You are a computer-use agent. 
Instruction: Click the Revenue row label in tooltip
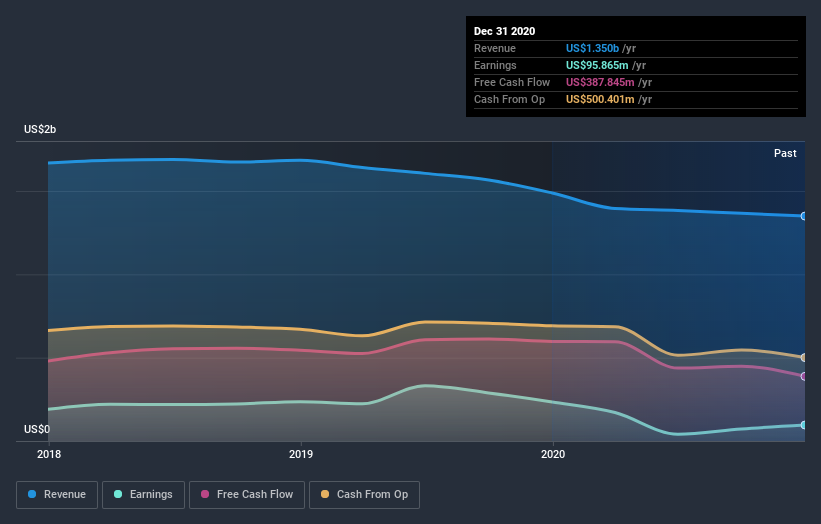495,48
